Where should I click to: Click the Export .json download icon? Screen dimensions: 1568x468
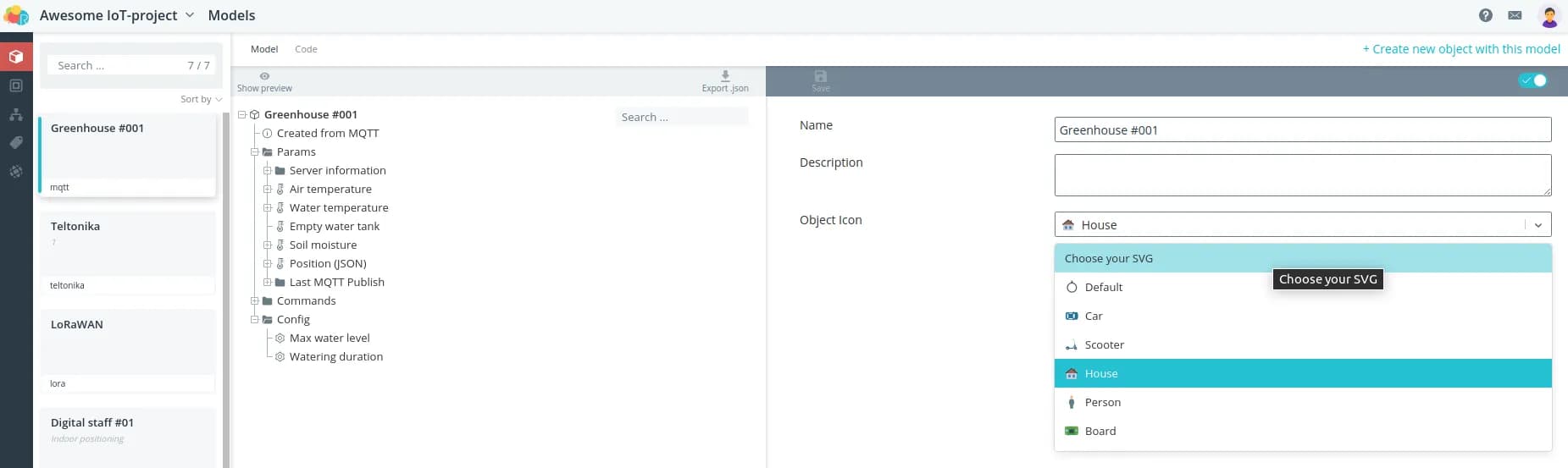(x=725, y=76)
